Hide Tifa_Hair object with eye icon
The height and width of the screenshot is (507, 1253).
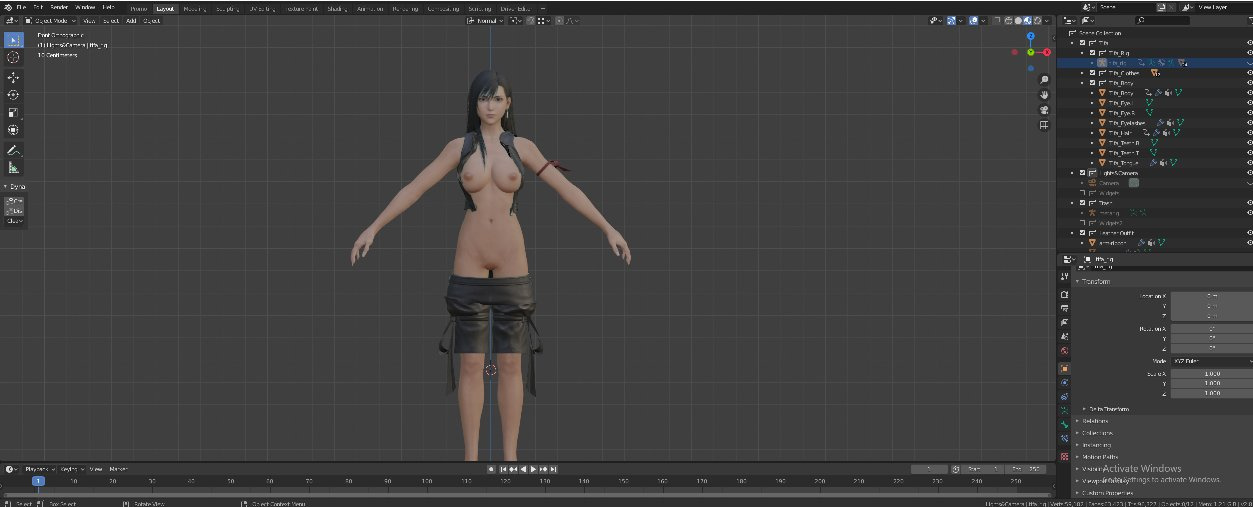[1249, 132]
